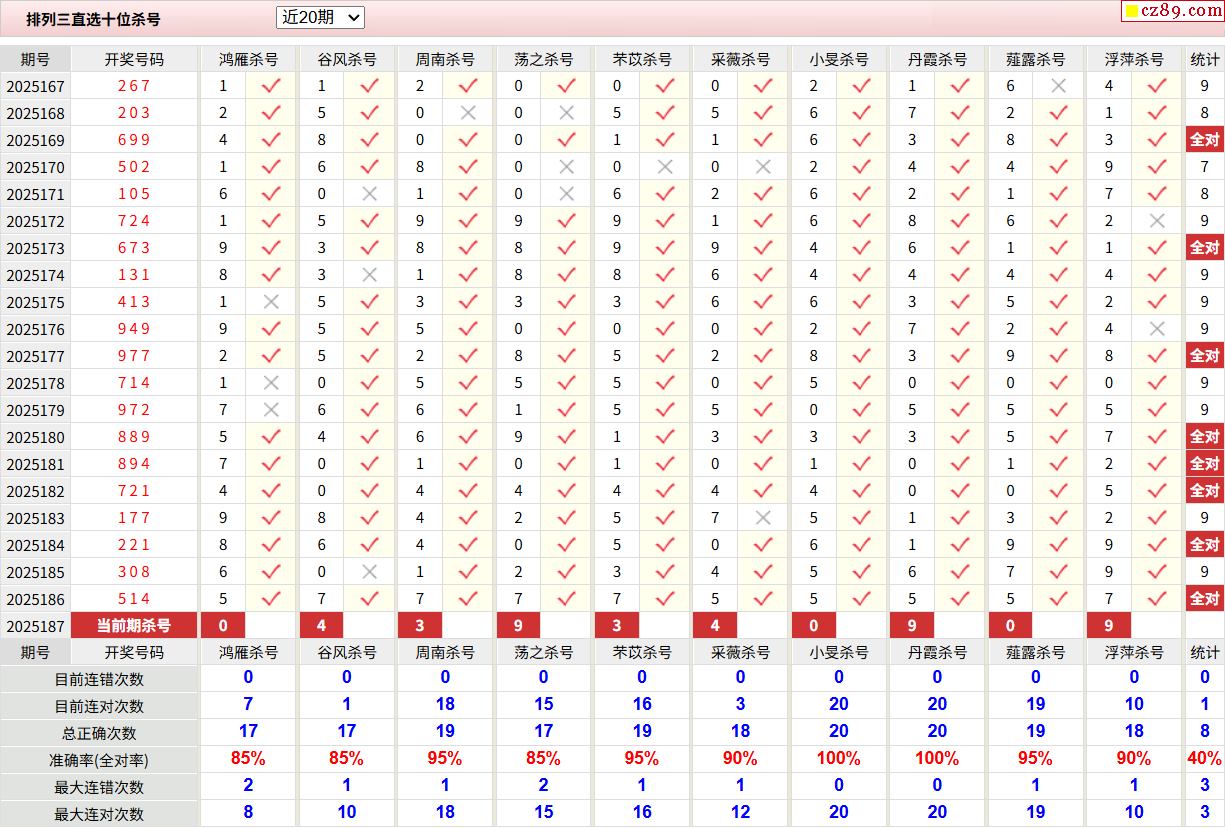Click grey cross for 采薇杀号 in row 2025170

pos(763,167)
